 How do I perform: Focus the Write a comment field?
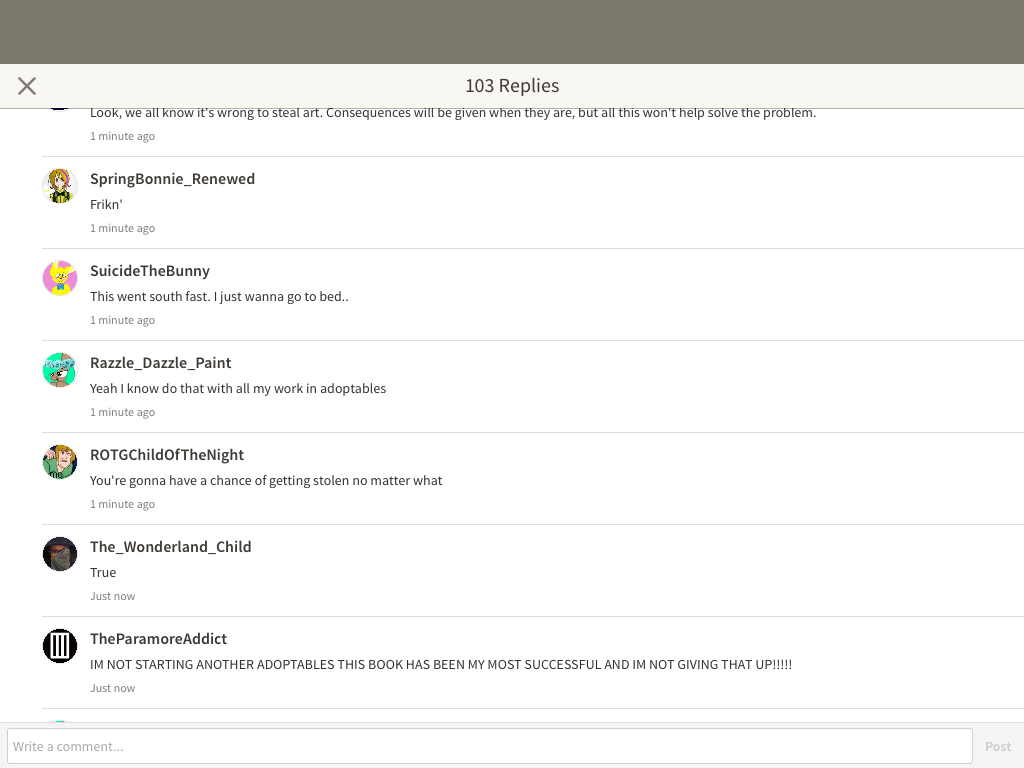coord(490,746)
